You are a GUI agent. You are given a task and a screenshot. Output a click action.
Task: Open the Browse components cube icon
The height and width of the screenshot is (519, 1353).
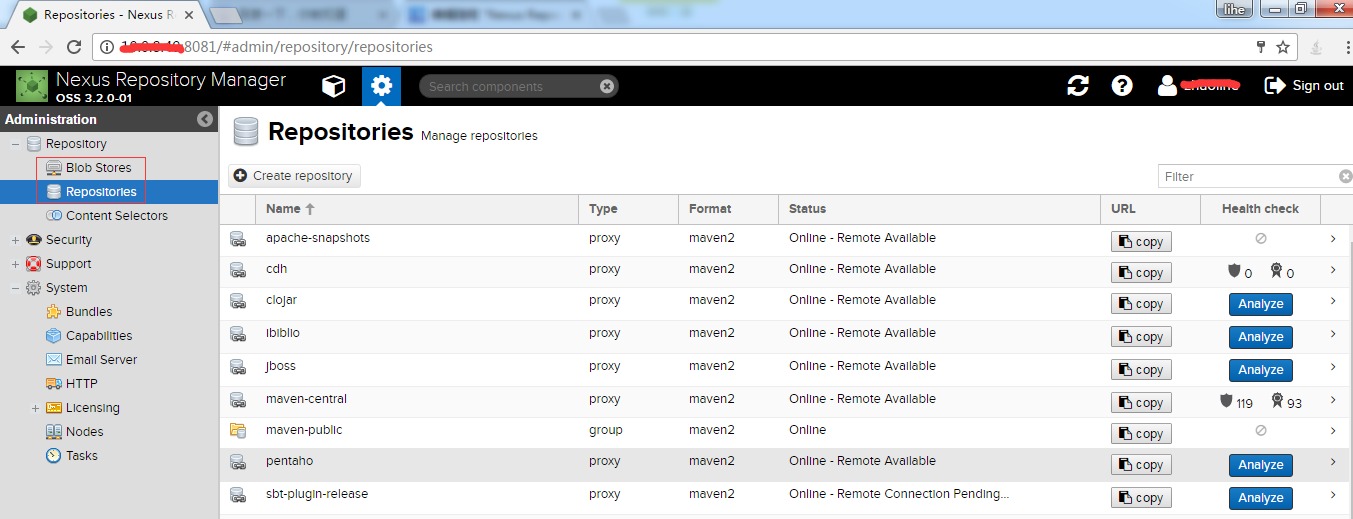tap(333, 86)
